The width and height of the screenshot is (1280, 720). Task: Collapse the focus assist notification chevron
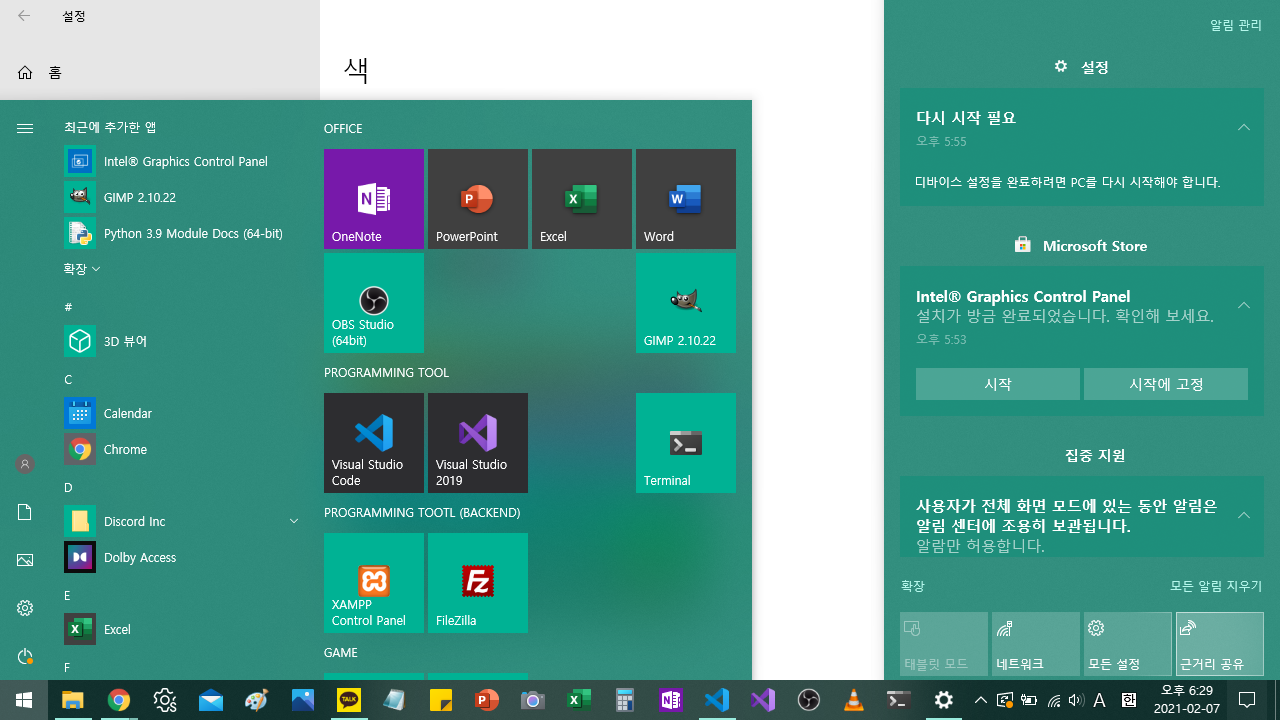point(1244,515)
